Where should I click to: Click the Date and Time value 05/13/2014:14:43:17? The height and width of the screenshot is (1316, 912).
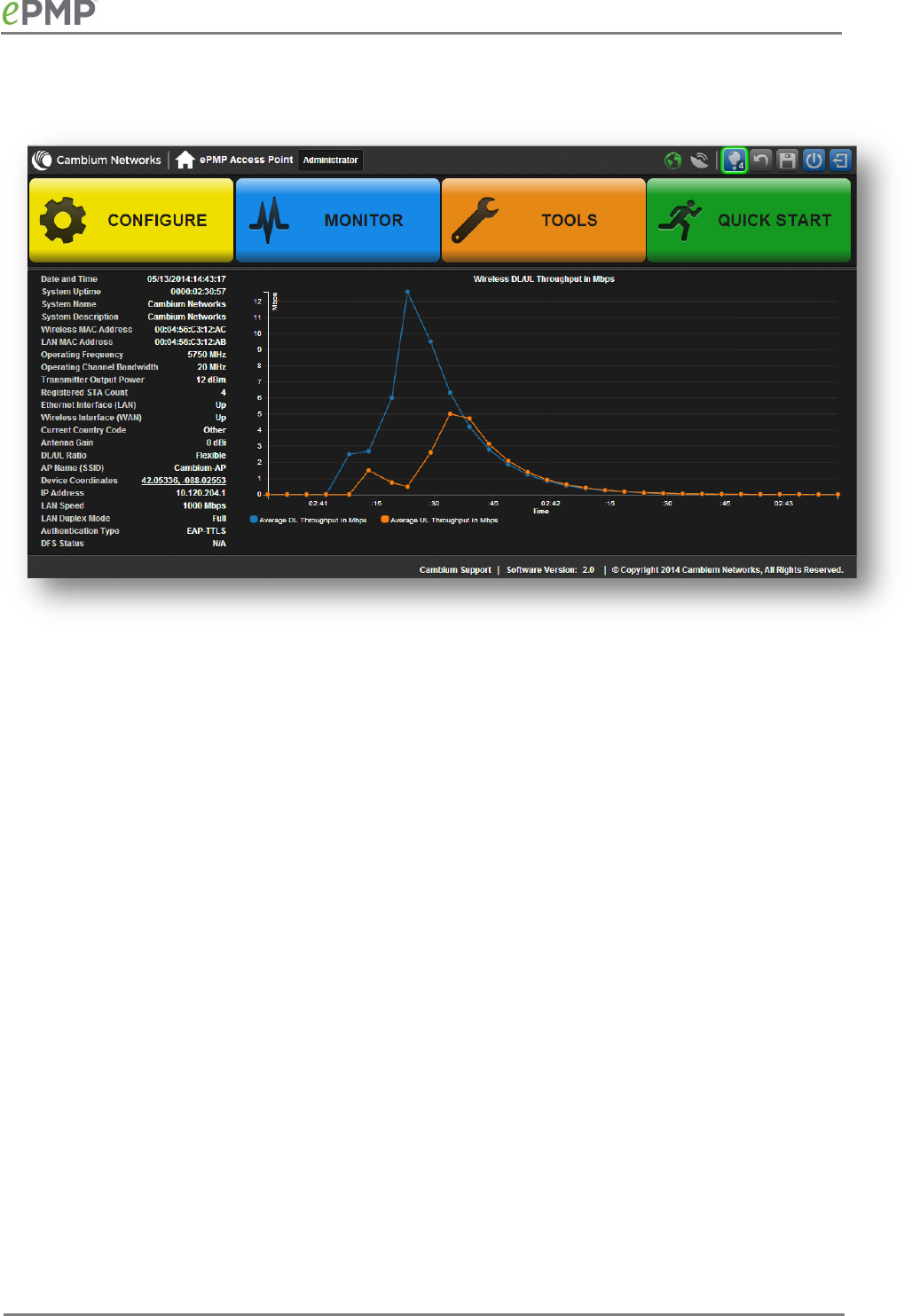(186, 279)
